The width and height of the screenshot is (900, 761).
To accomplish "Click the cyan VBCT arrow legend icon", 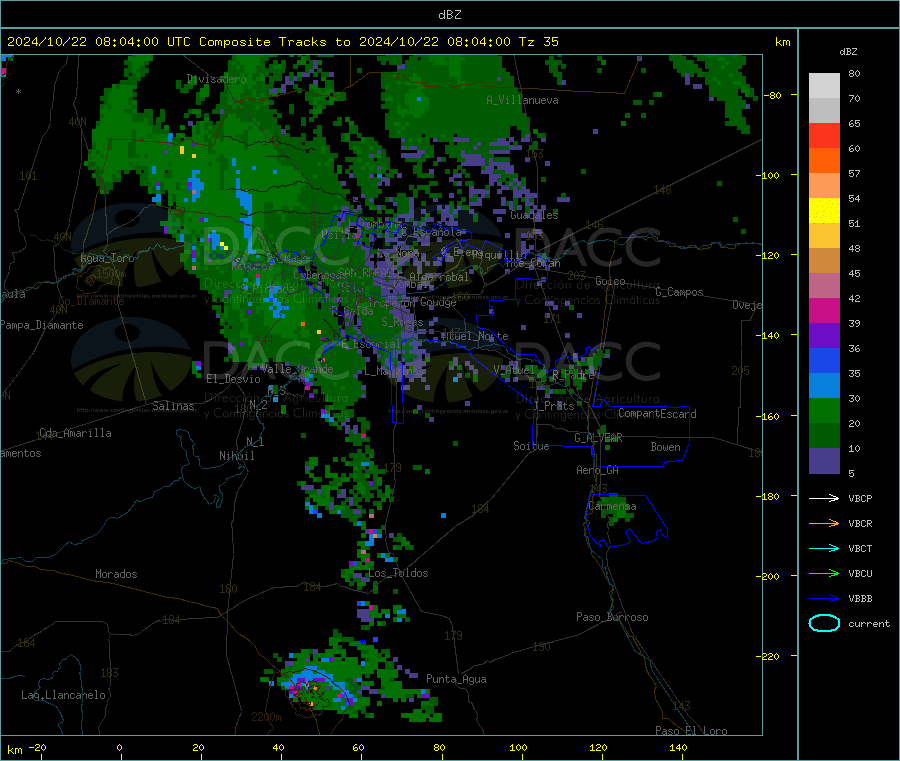I will 824,549.
